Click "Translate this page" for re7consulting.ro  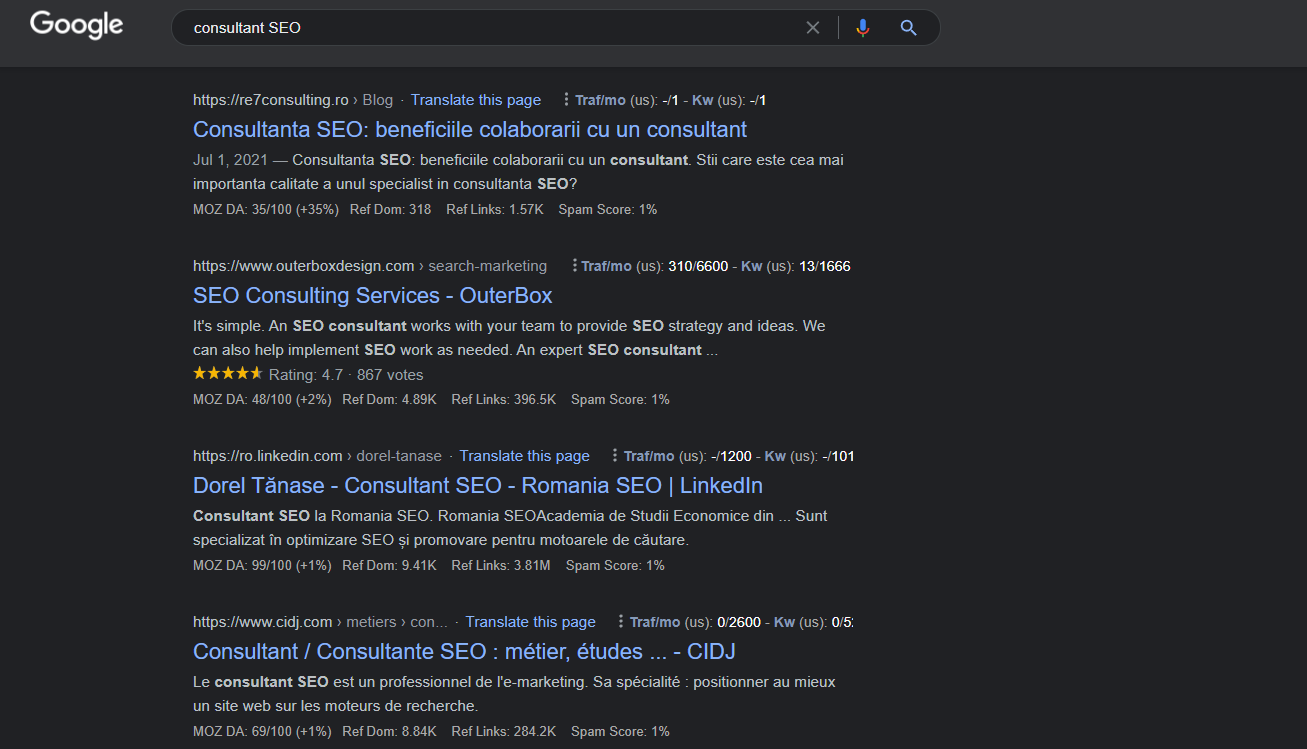pos(476,100)
